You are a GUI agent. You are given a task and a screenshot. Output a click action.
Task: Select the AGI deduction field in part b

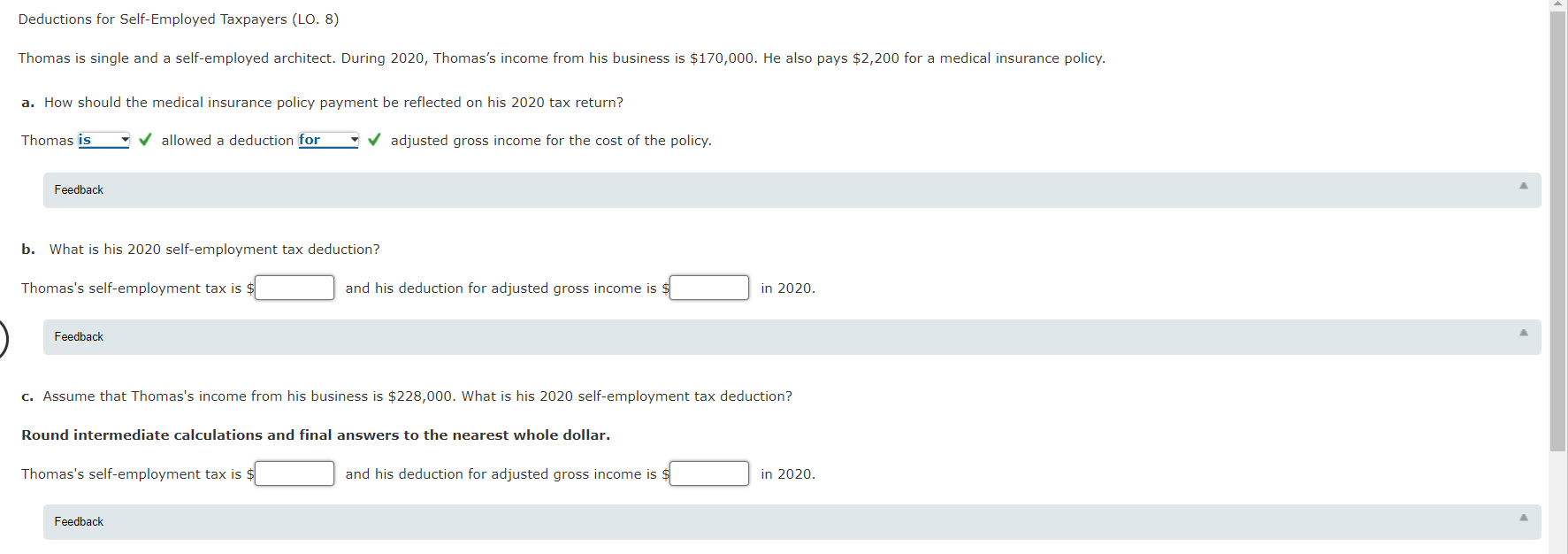pos(708,287)
